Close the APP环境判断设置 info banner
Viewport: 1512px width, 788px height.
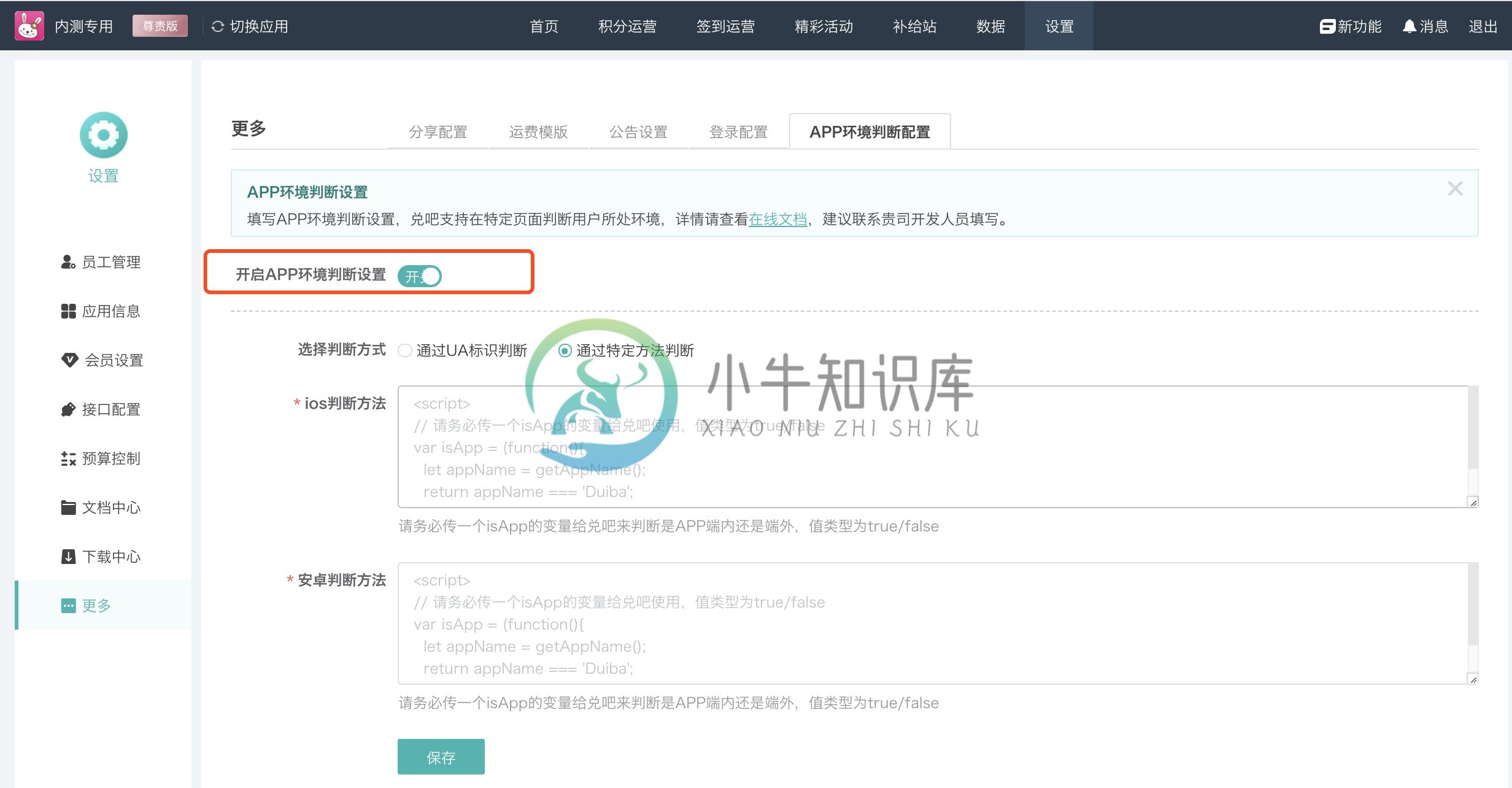click(x=1455, y=188)
